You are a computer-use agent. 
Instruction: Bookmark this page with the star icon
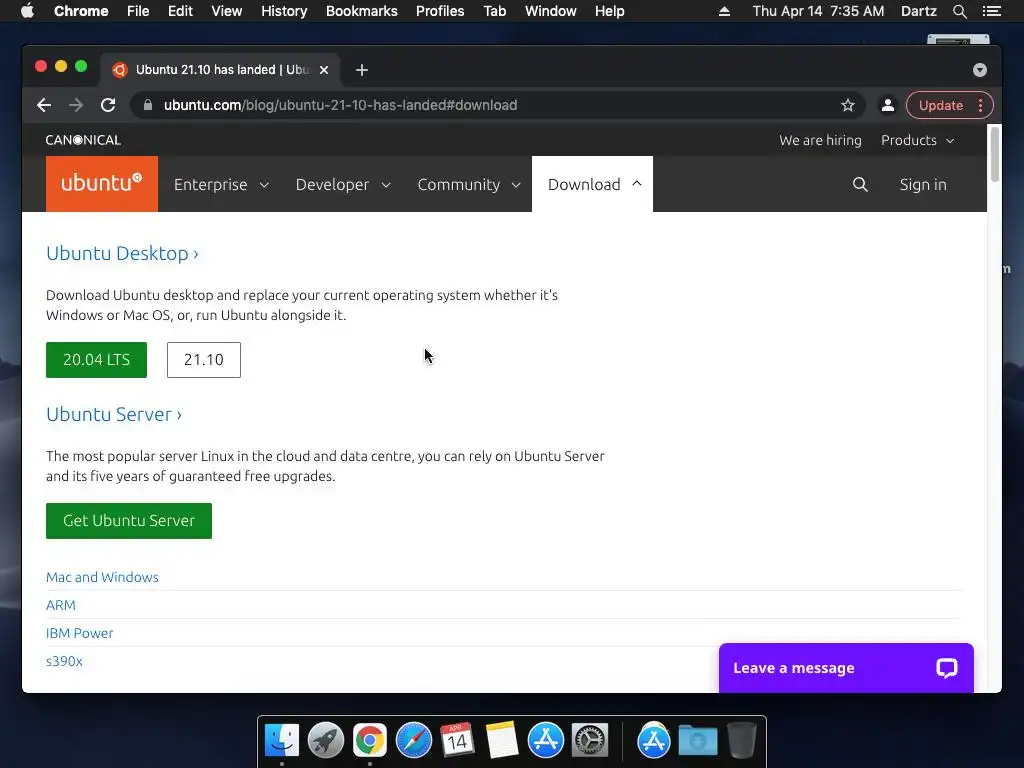(x=848, y=105)
